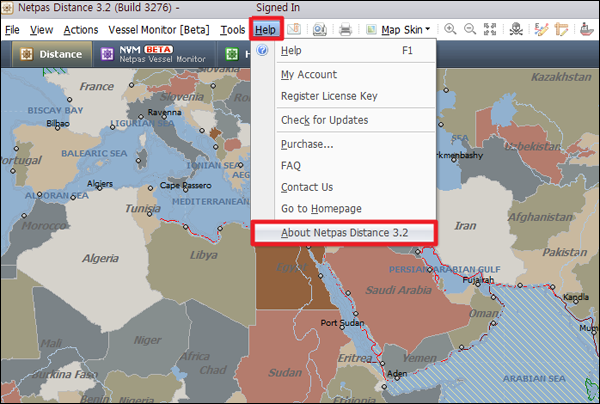The height and width of the screenshot is (404, 600).
Task: Click the map snapshot camera icon
Action: point(320,29)
